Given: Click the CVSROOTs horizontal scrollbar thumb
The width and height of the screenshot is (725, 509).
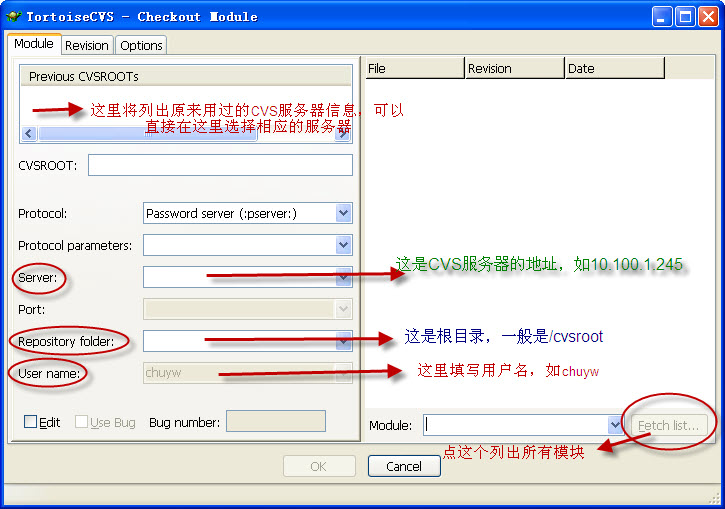Looking at the screenshot, I should (x=147, y=134).
